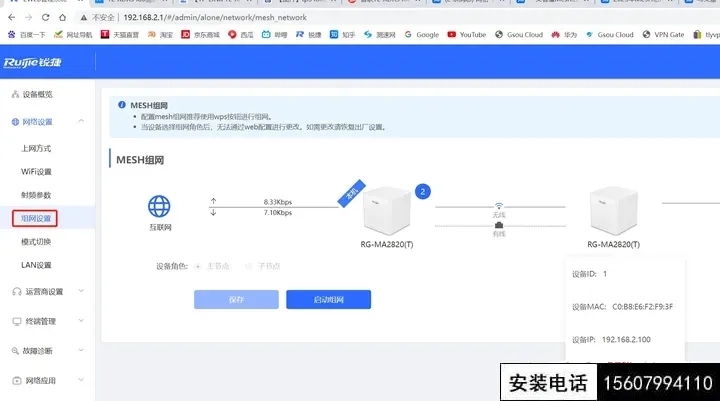Open 设备概览 in the sidebar
720x401 pixels.
point(32,94)
